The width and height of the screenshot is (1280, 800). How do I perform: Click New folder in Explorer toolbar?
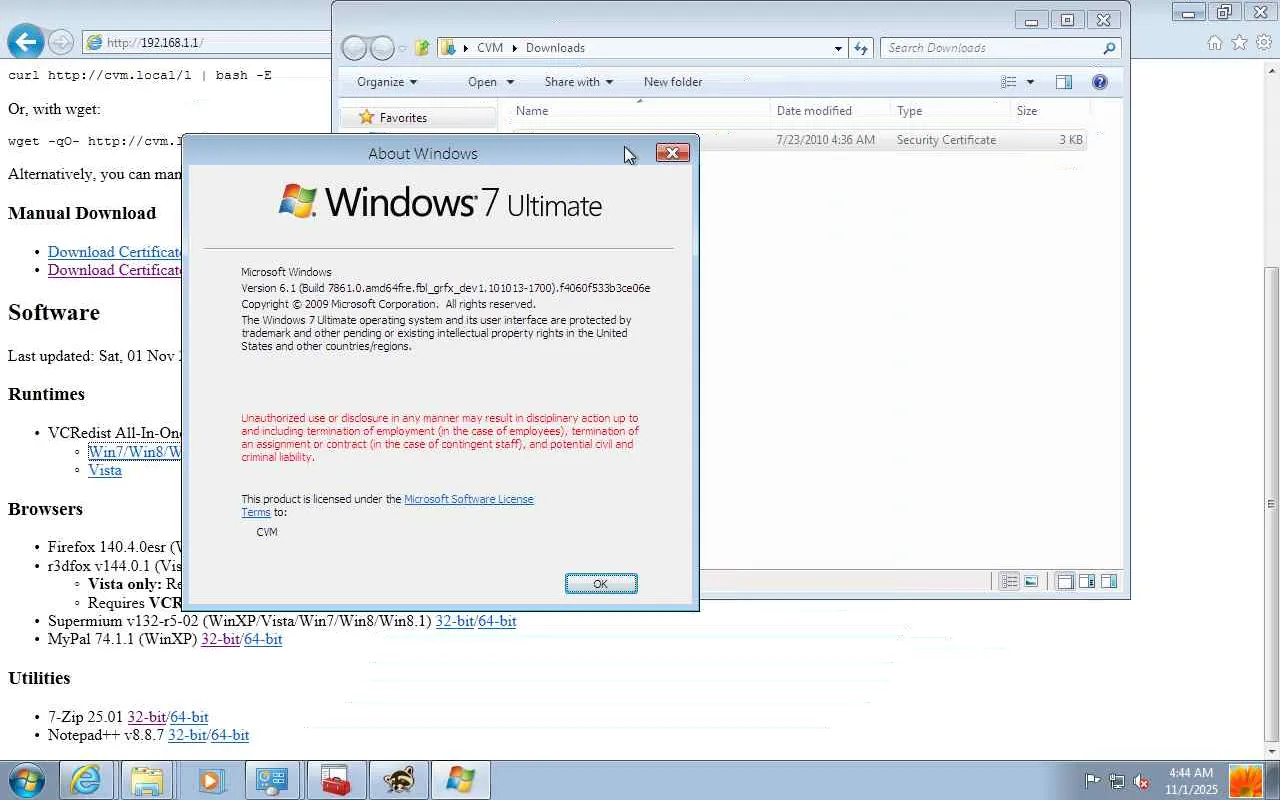pyautogui.click(x=673, y=82)
